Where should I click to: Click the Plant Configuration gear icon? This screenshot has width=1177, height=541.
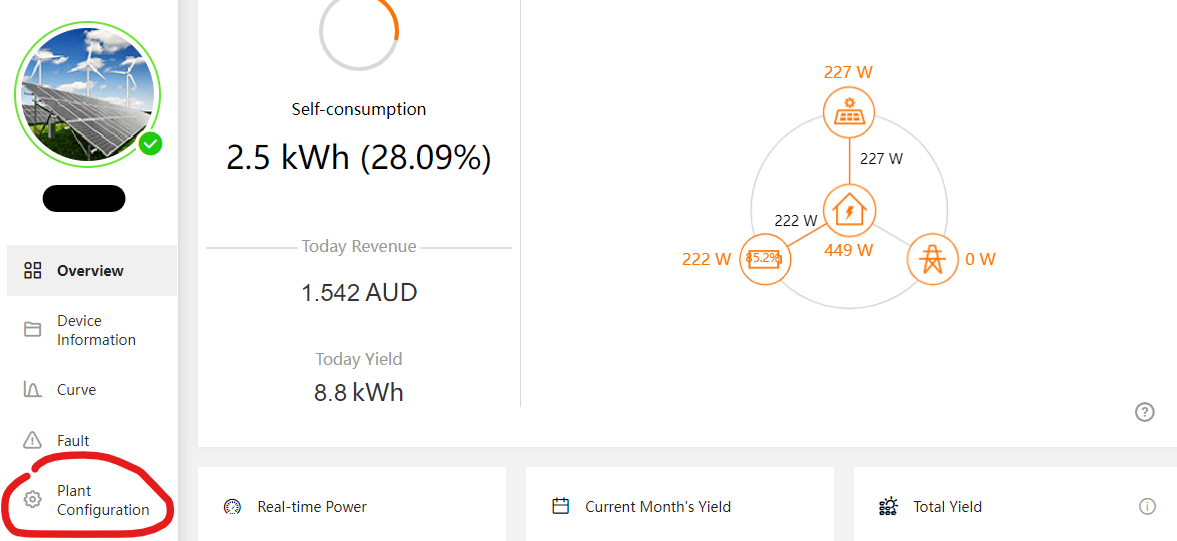point(32,500)
